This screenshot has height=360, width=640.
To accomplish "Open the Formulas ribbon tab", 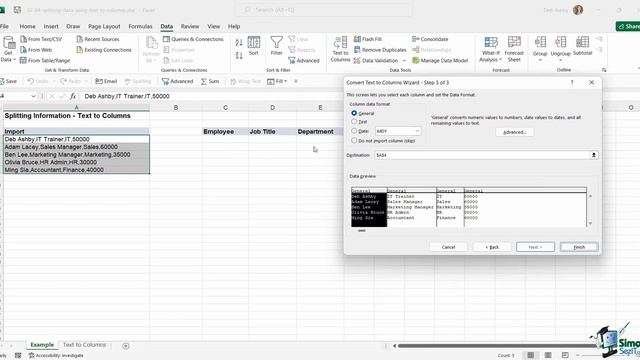I will click(x=140, y=27).
